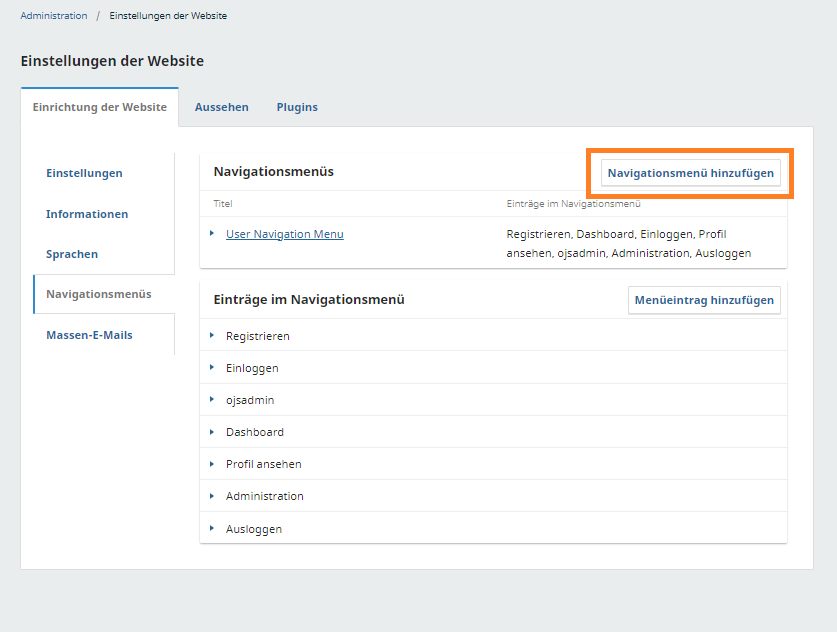Expand the Einloggen entry arrow
Viewport: 837px width, 632px height.
click(212, 368)
